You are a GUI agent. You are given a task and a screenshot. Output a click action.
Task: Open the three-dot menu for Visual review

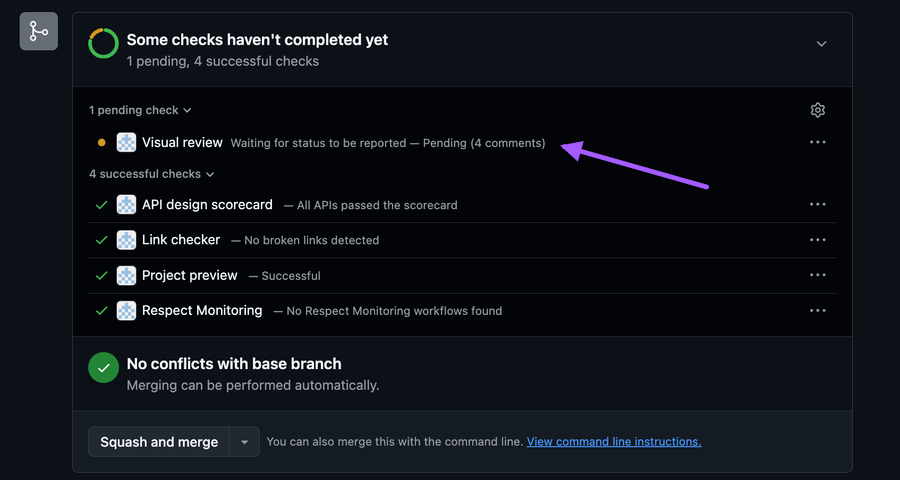click(817, 142)
